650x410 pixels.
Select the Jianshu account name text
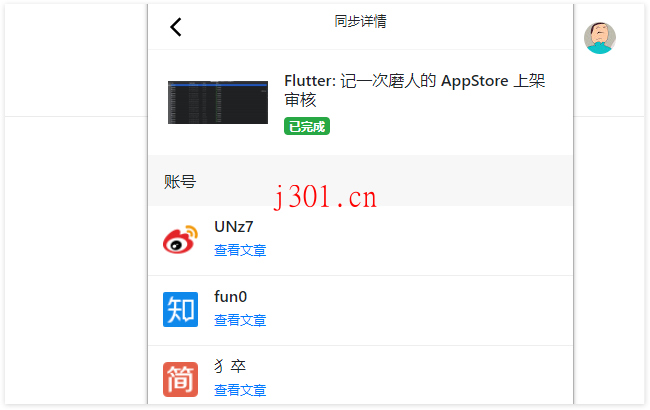click(230, 366)
